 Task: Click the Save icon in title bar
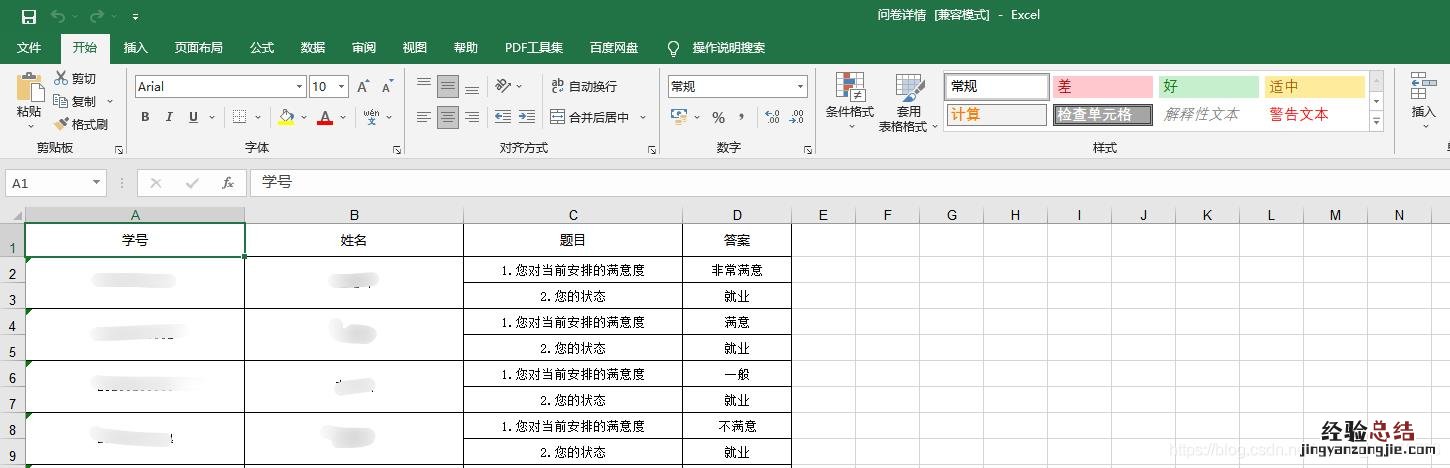pos(28,16)
